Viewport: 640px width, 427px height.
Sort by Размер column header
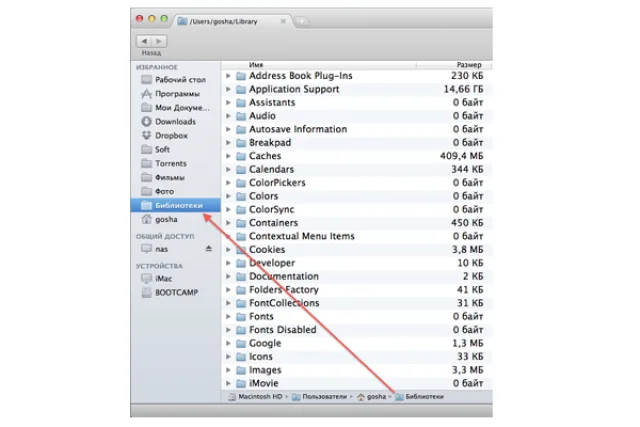469,65
